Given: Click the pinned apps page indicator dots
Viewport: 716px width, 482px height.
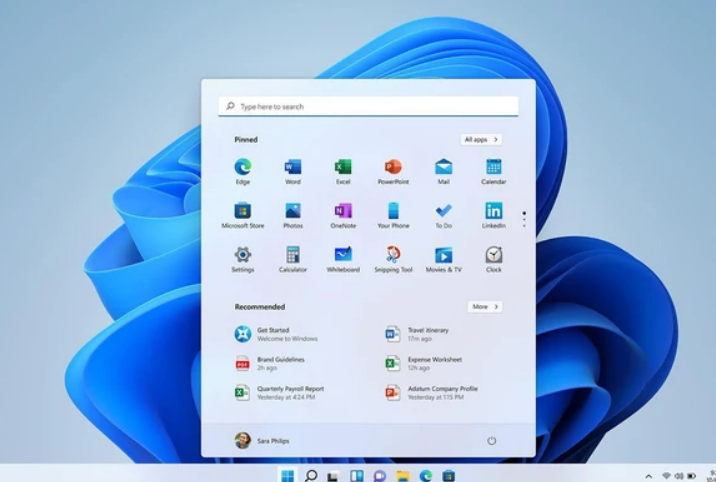Looking at the screenshot, I should (524, 220).
